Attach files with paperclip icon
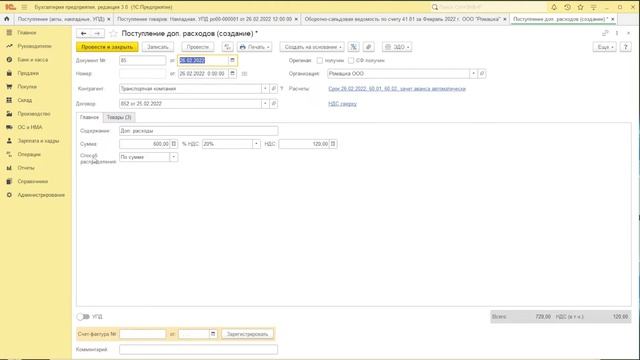 (369, 47)
